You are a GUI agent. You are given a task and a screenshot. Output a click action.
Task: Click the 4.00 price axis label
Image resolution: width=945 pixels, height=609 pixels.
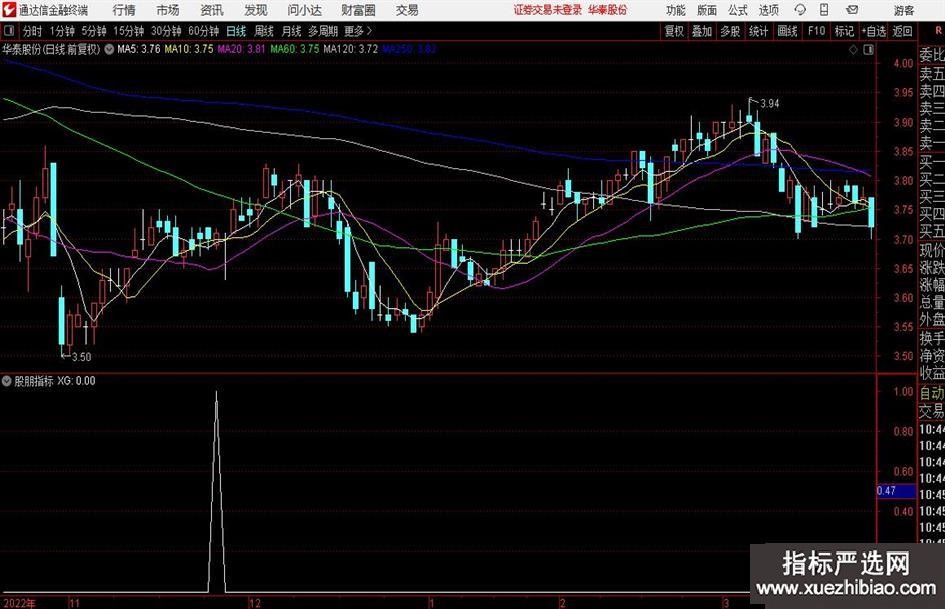tap(903, 63)
